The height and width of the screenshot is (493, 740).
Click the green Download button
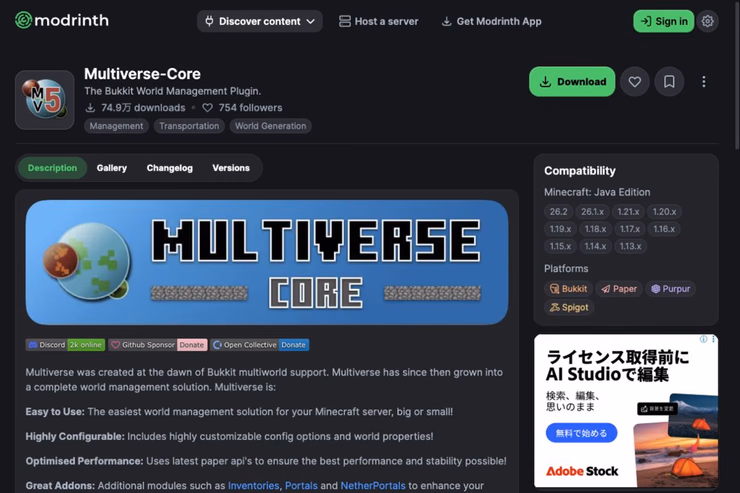click(x=572, y=82)
